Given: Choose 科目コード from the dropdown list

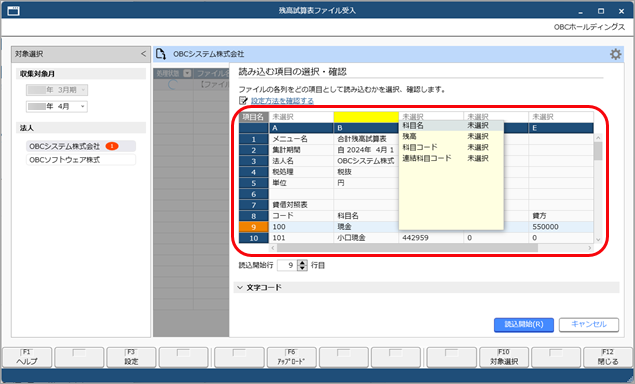Looking at the screenshot, I should click(451, 147).
